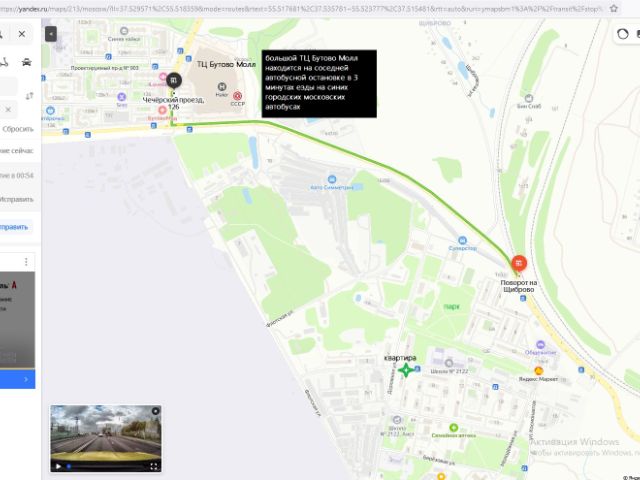Image resolution: width=640 pixels, height=480 pixels.
Task: Bookmark the page with the star icon
Action: 613,8
